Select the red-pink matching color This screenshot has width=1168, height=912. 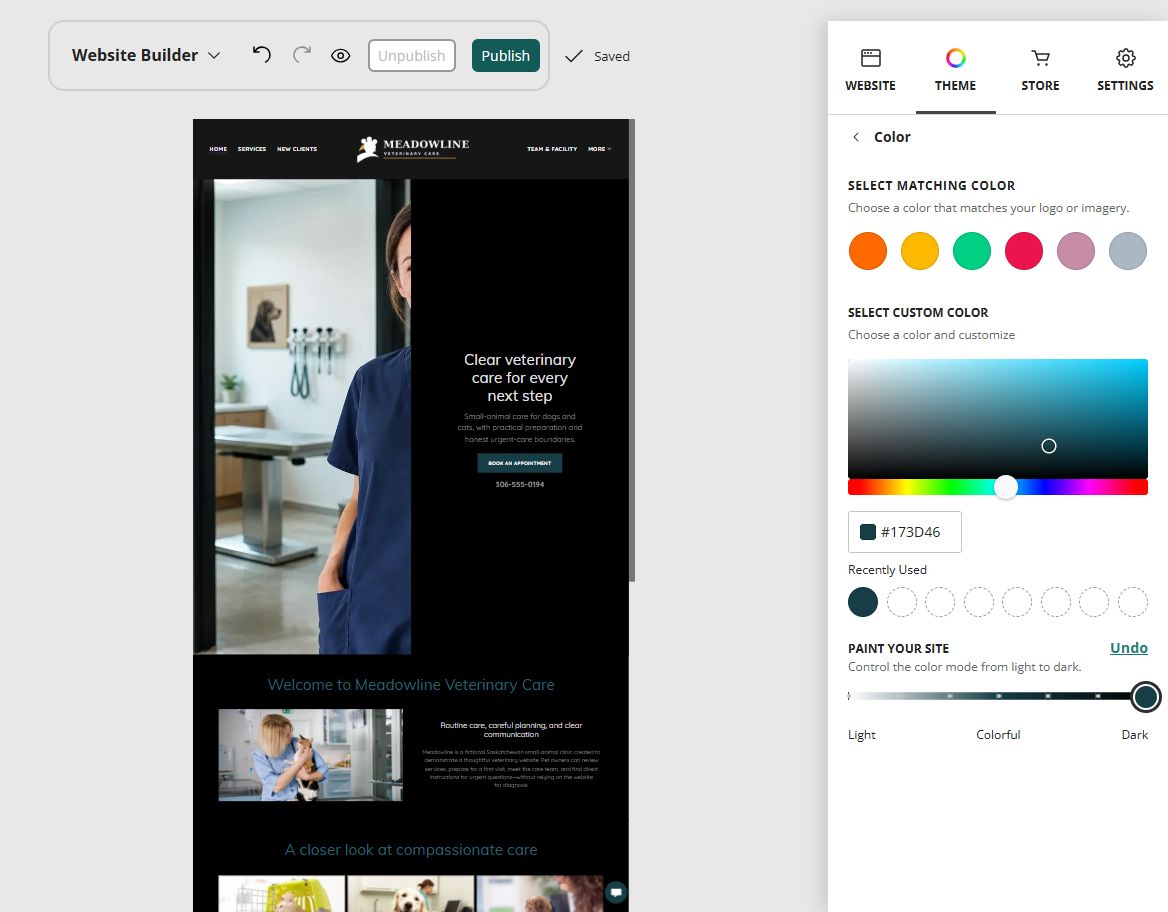click(1023, 250)
